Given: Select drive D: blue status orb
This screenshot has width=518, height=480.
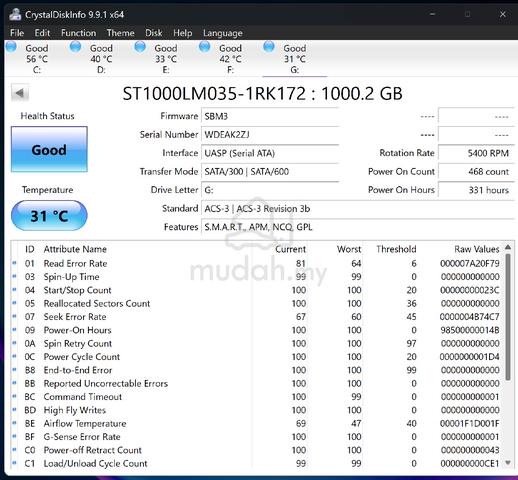Looking at the screenshot, I should click(76, 47).
